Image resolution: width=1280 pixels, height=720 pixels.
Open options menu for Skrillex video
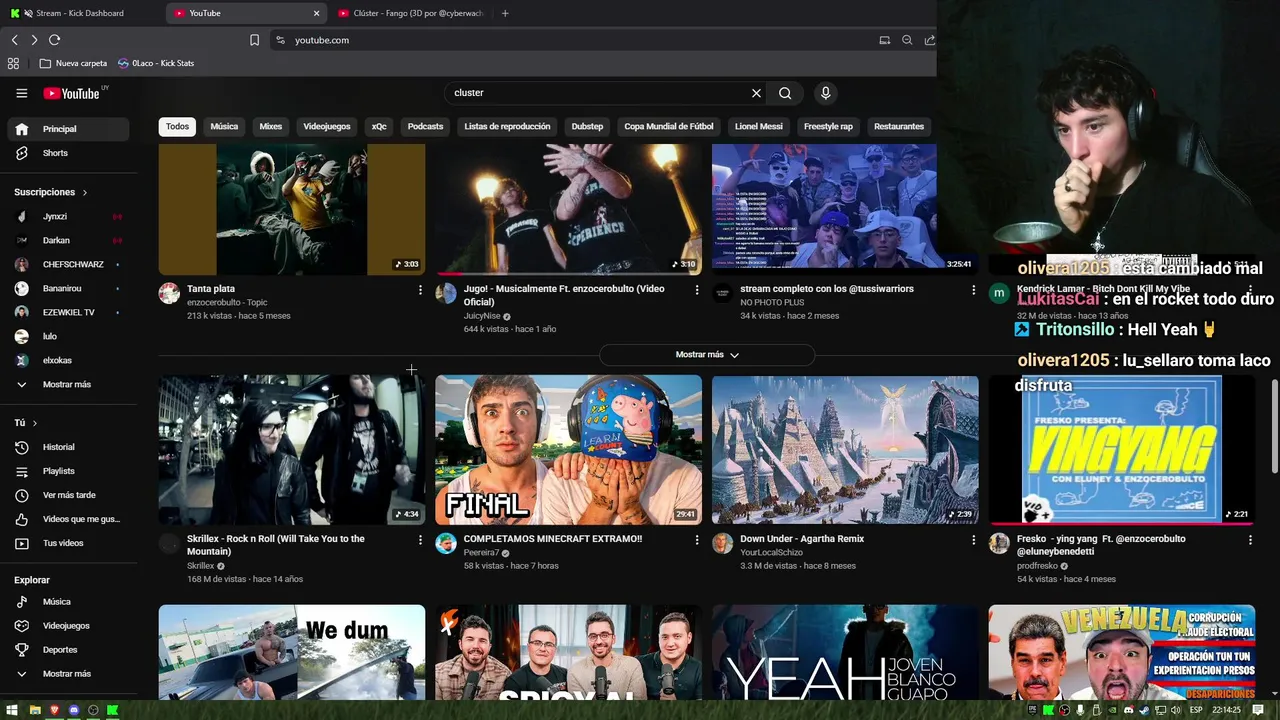(420, 539)
